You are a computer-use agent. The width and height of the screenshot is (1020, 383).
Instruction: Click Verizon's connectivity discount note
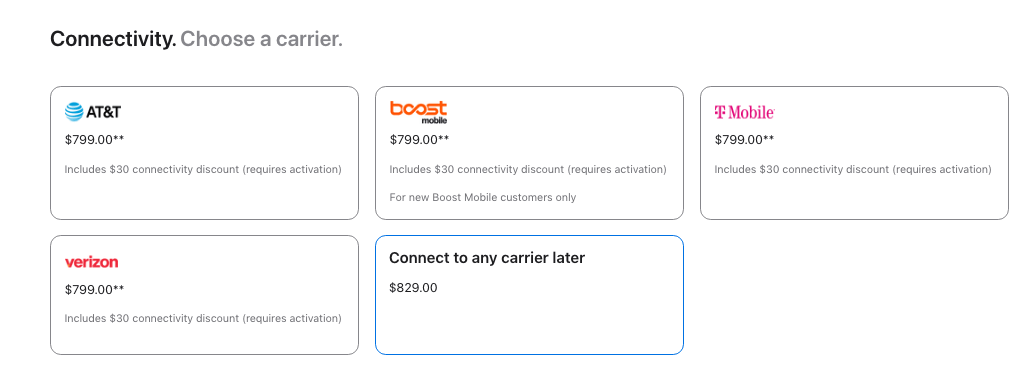point(203,319)
